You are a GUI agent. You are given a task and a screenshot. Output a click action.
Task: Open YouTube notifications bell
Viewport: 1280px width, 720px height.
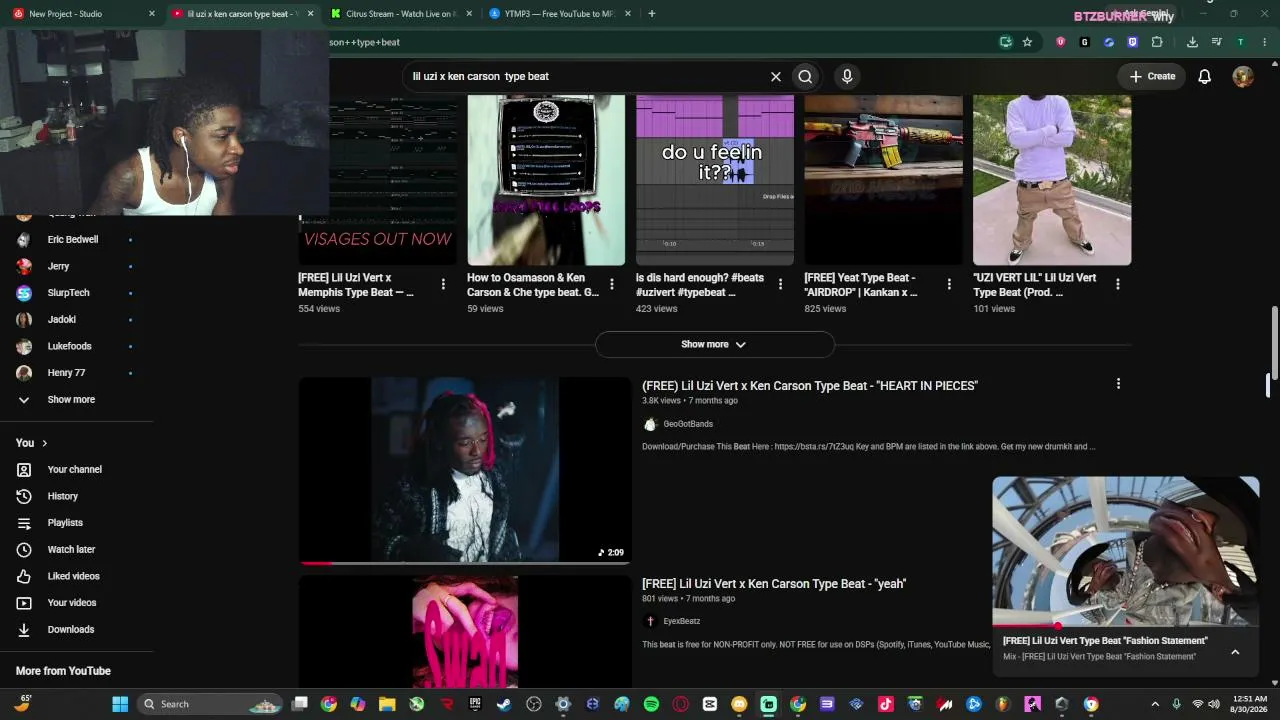tap(1205, 77)
